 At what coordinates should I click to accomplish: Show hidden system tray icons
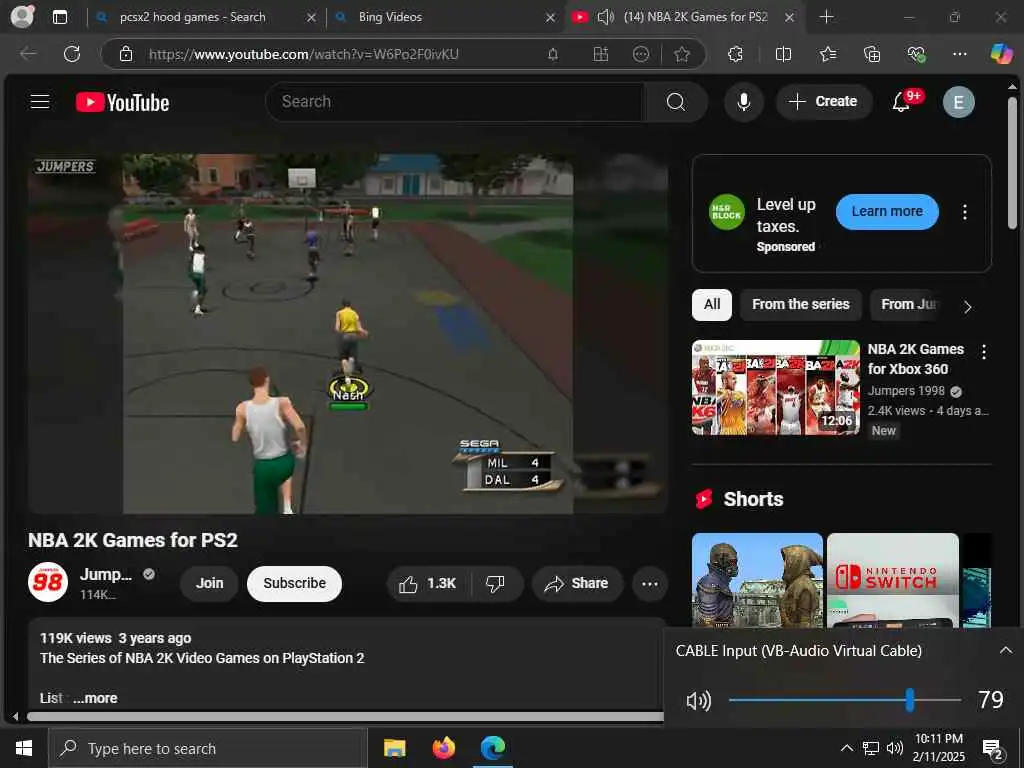pyautogui.click(x=846, y=748)
